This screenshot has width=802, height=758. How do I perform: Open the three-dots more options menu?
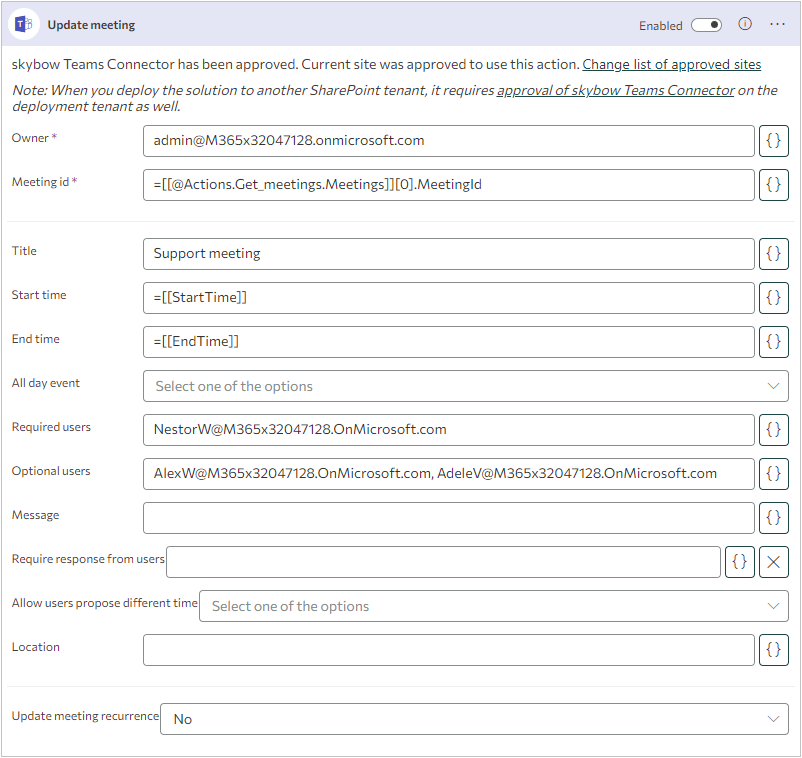[777, 24]
